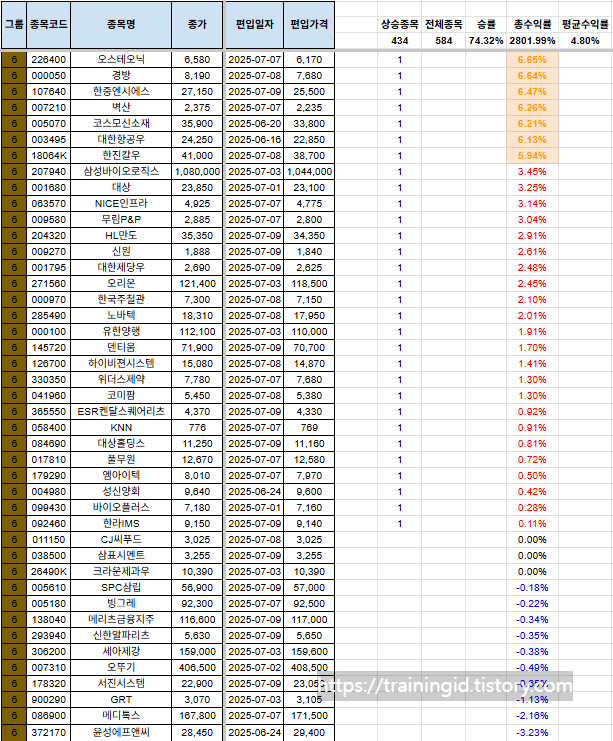Select the 풀무원 name cell
The height and width of the screenshot is (741, 613).
(121, 460)
